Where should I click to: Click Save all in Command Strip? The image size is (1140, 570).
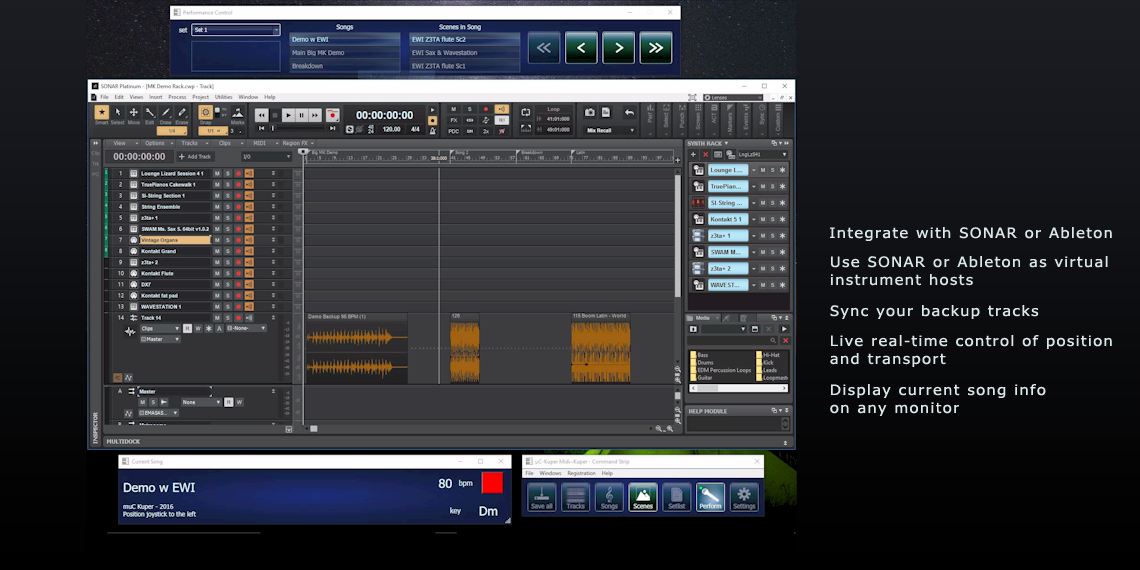point(542,497)
